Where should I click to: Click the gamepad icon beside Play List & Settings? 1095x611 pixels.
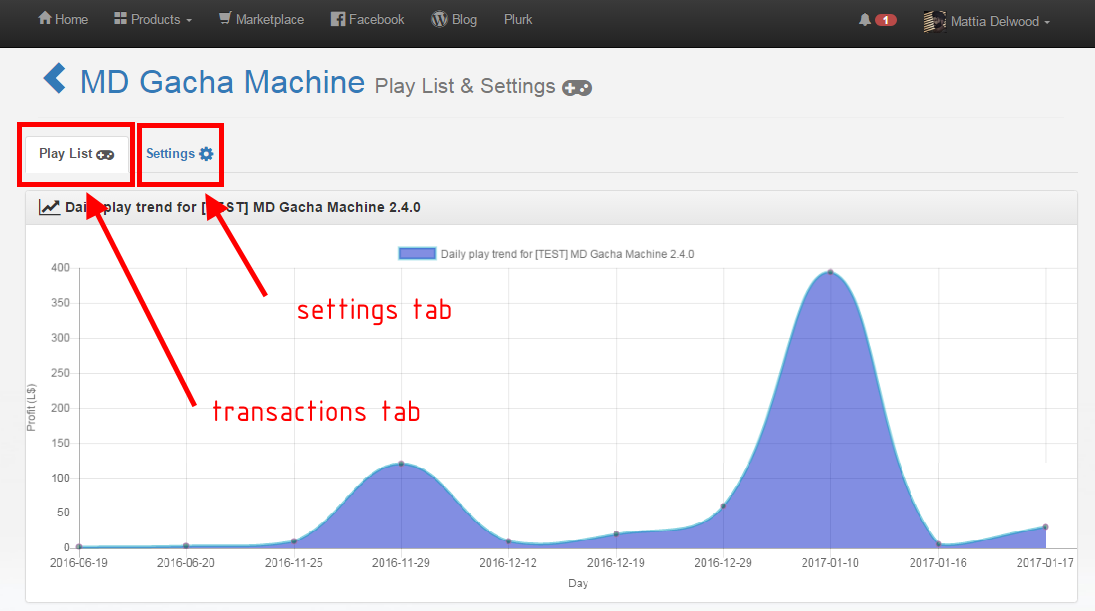coord(577,89)
